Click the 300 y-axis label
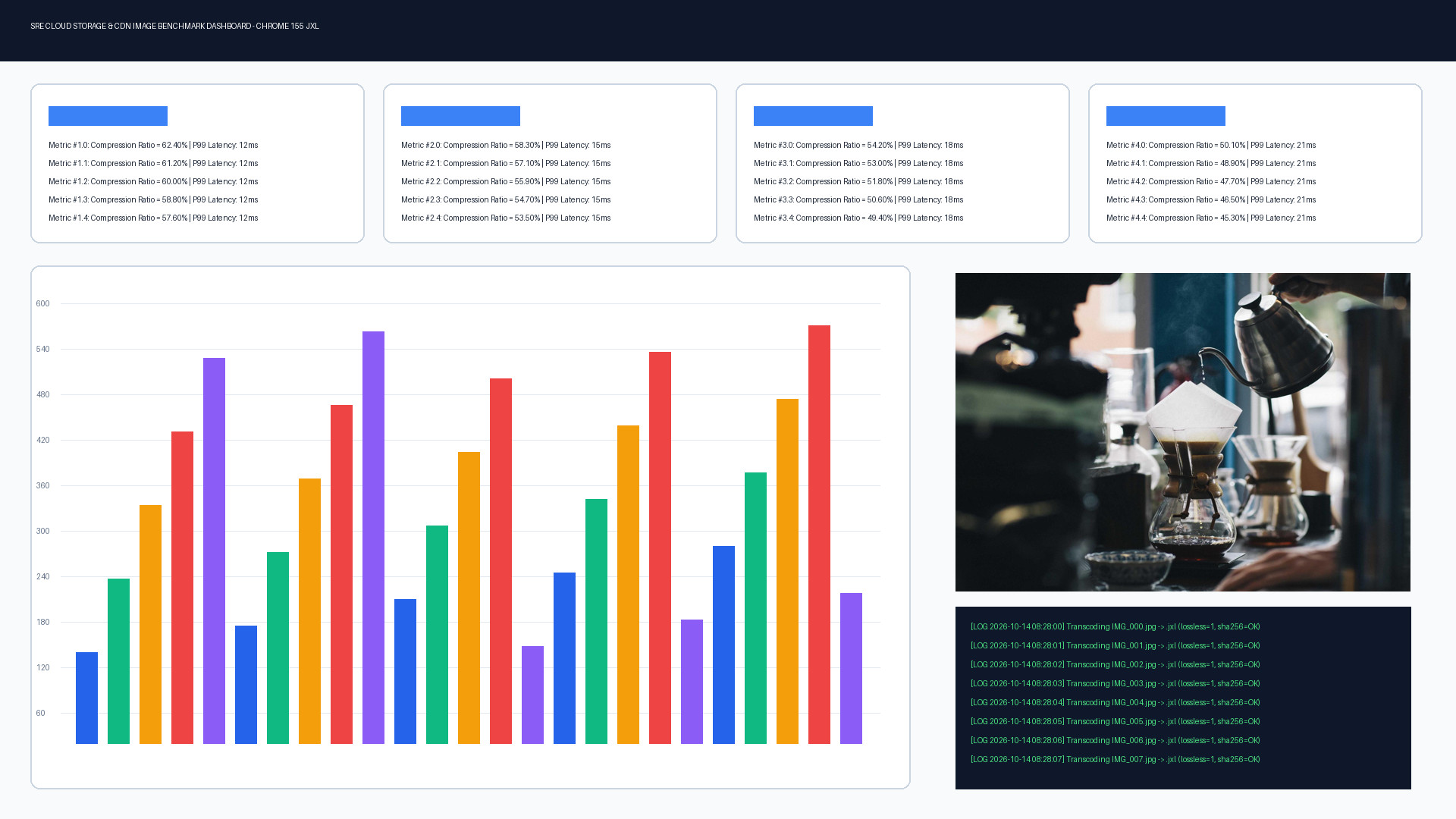 pyautogui.click(x=42, y=531)
